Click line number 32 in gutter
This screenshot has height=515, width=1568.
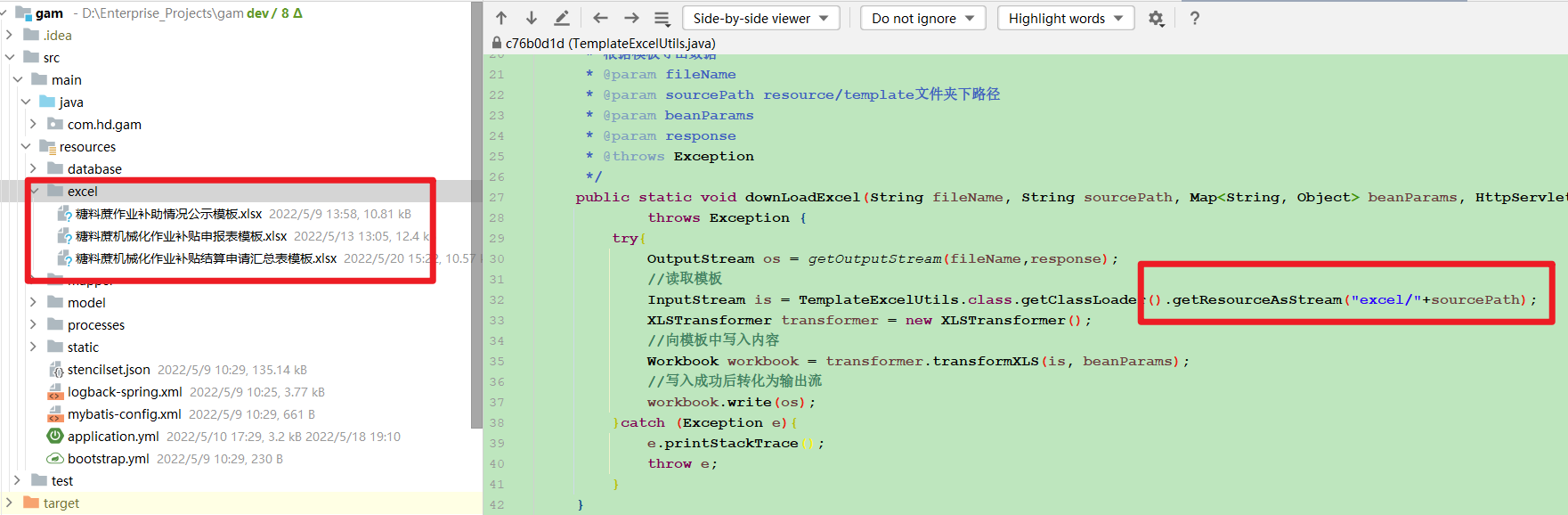point(496,299)
